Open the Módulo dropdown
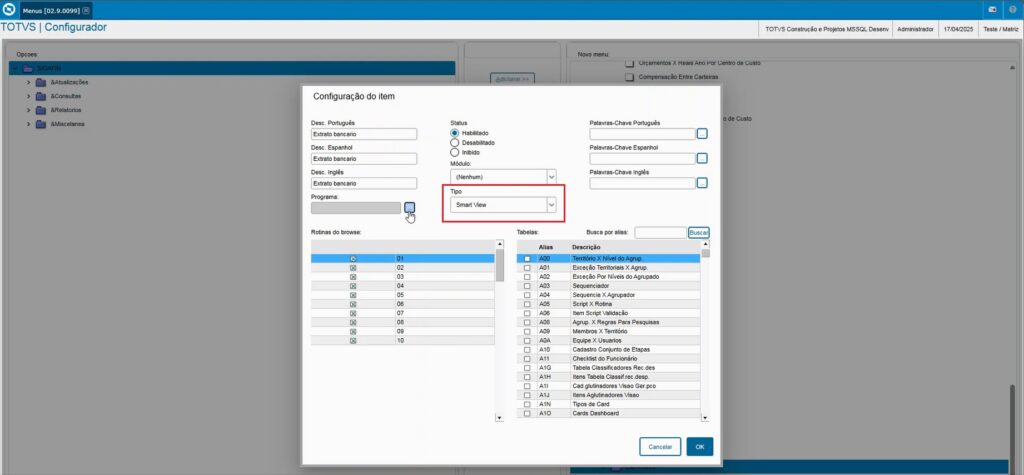 point(503,177)
